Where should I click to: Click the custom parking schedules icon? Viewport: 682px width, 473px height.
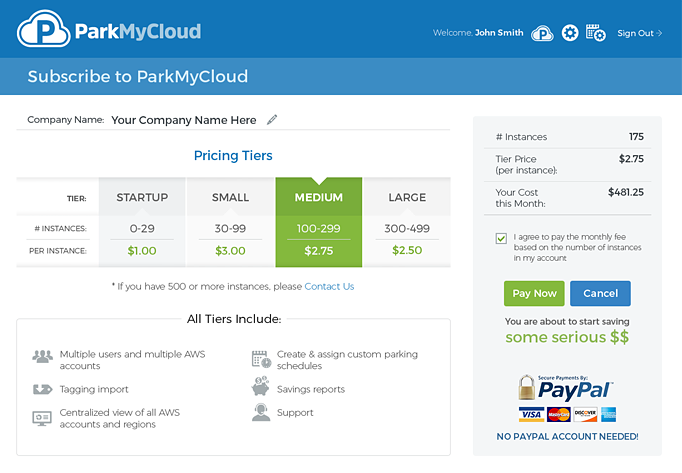click(261, 359)
